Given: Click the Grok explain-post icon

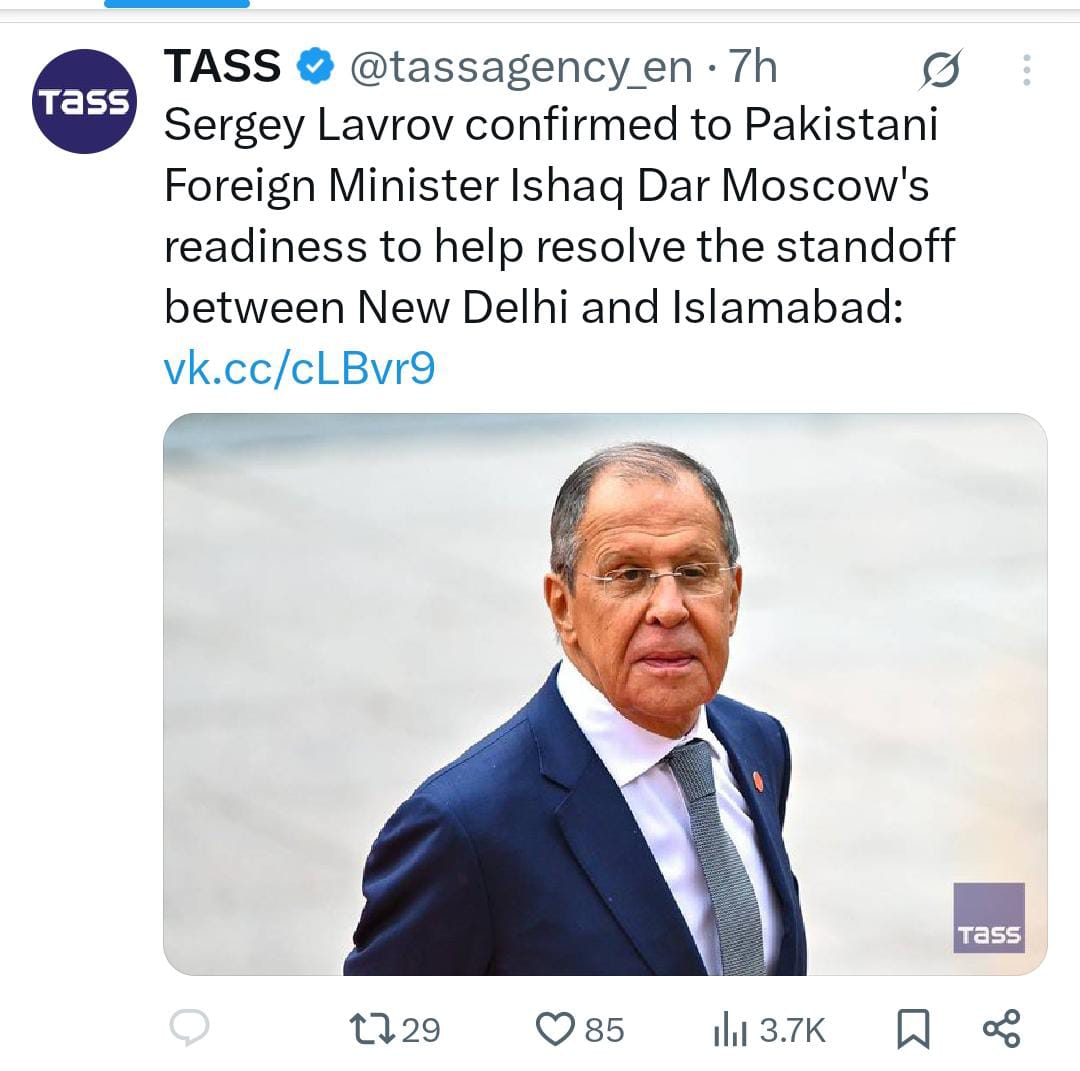Looking at the screenshot, I should click(941, 69).
